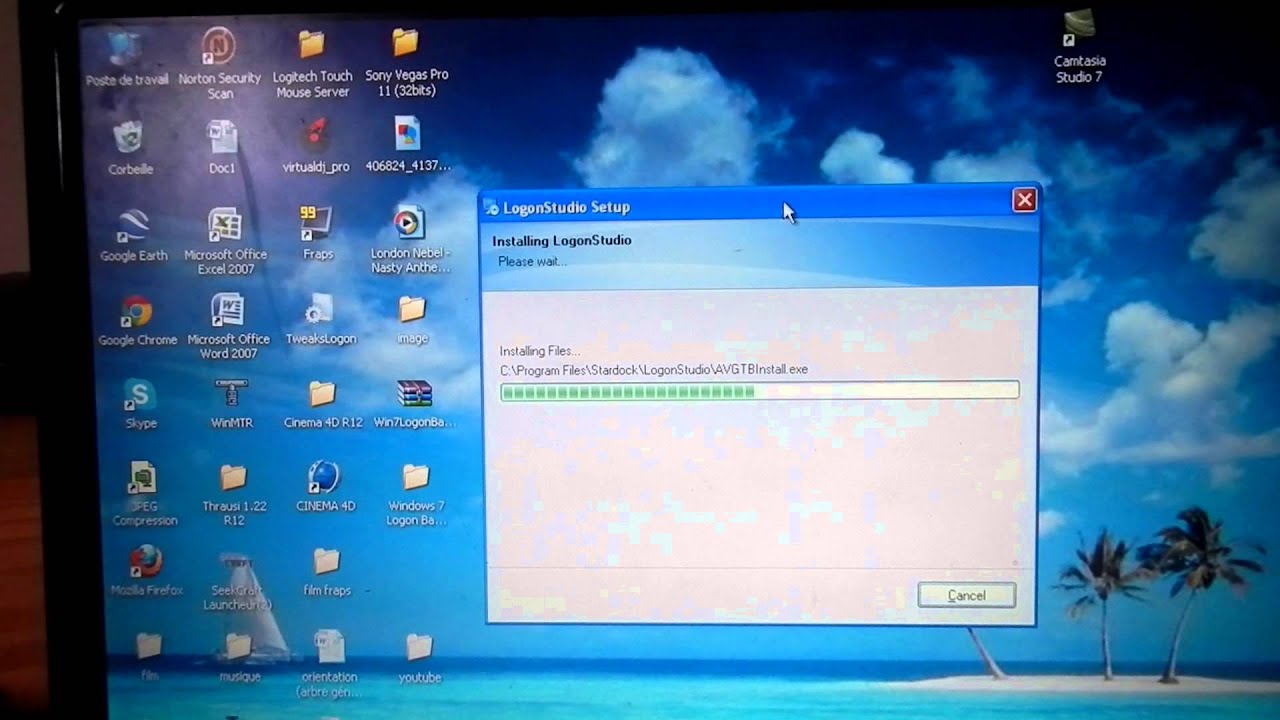Launch the TweaksLogon shortcut
The width and height of the screenshot is (1280, 720).
(x=319, y=310)
